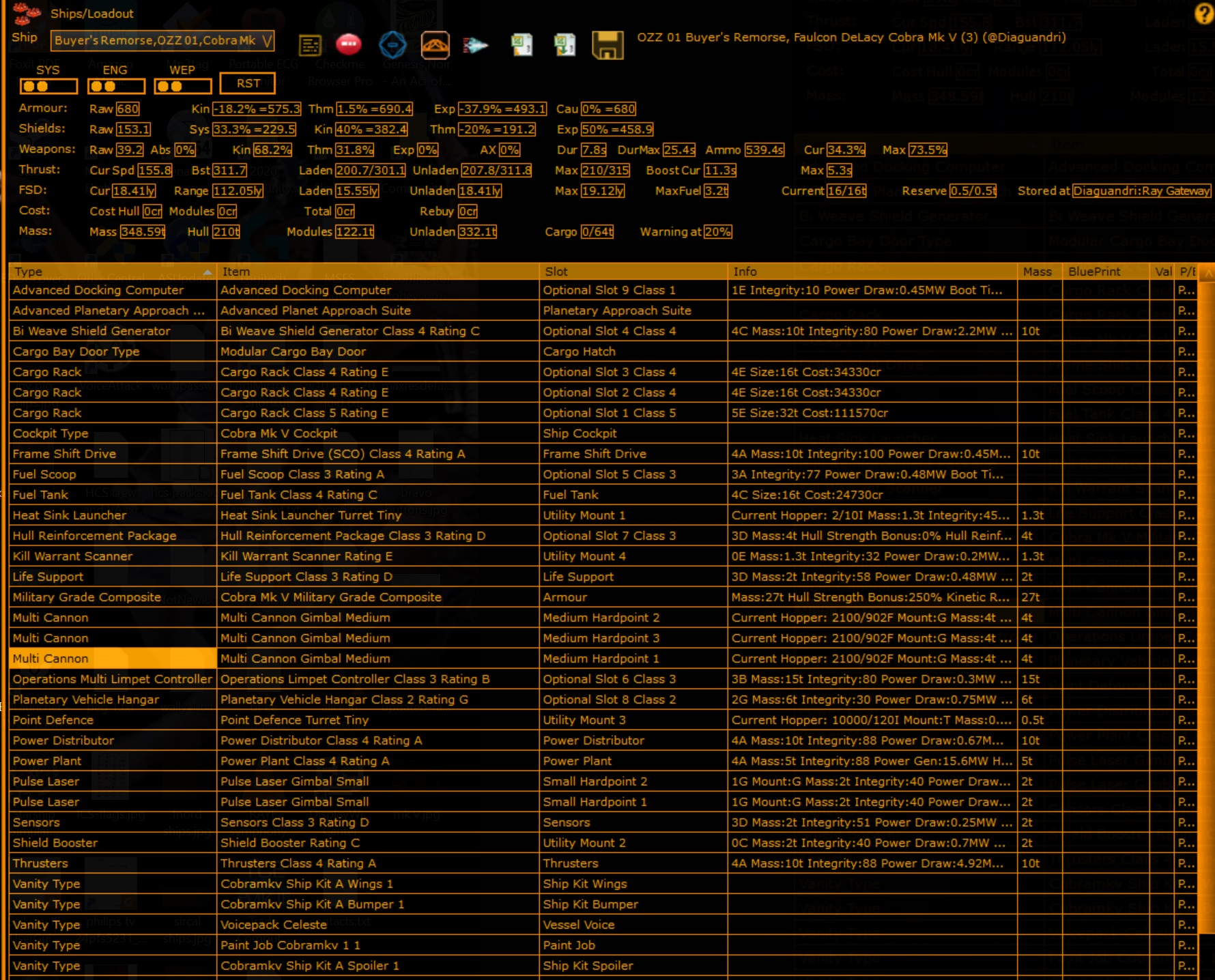Click the spreadsheet icon with green arrow
1215x980 pixels.
point(565,45)
